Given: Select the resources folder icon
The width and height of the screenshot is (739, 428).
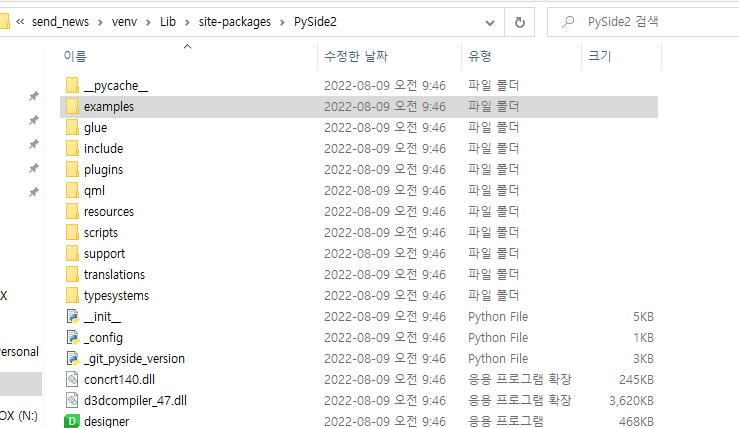Looking at the screenshot, I should tap(72, 211).
